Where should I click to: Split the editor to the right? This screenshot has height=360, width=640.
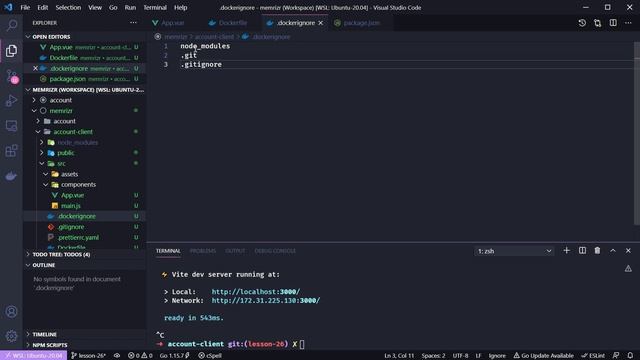click(613, 23)
